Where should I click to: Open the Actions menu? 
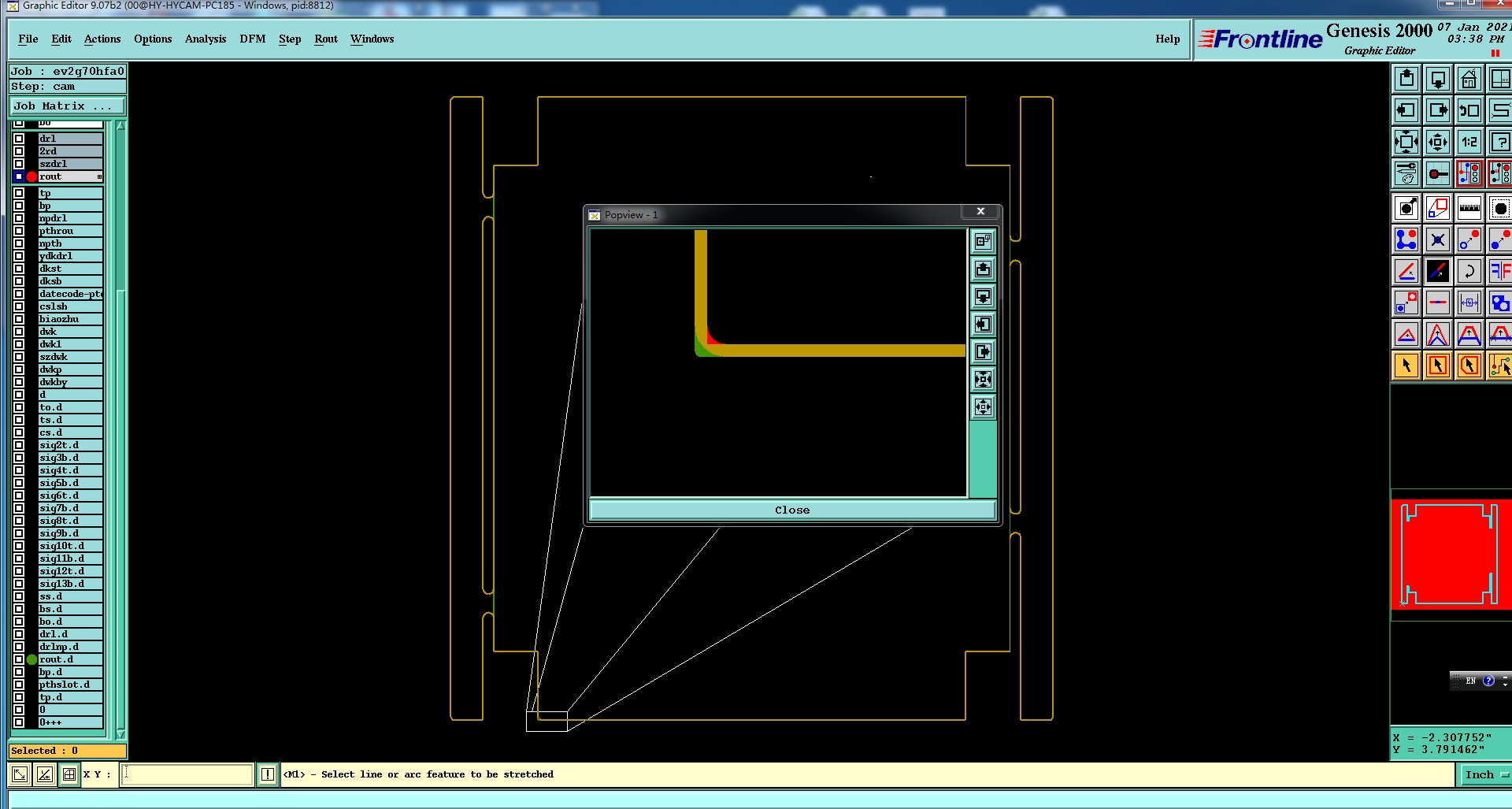point(102,39)
